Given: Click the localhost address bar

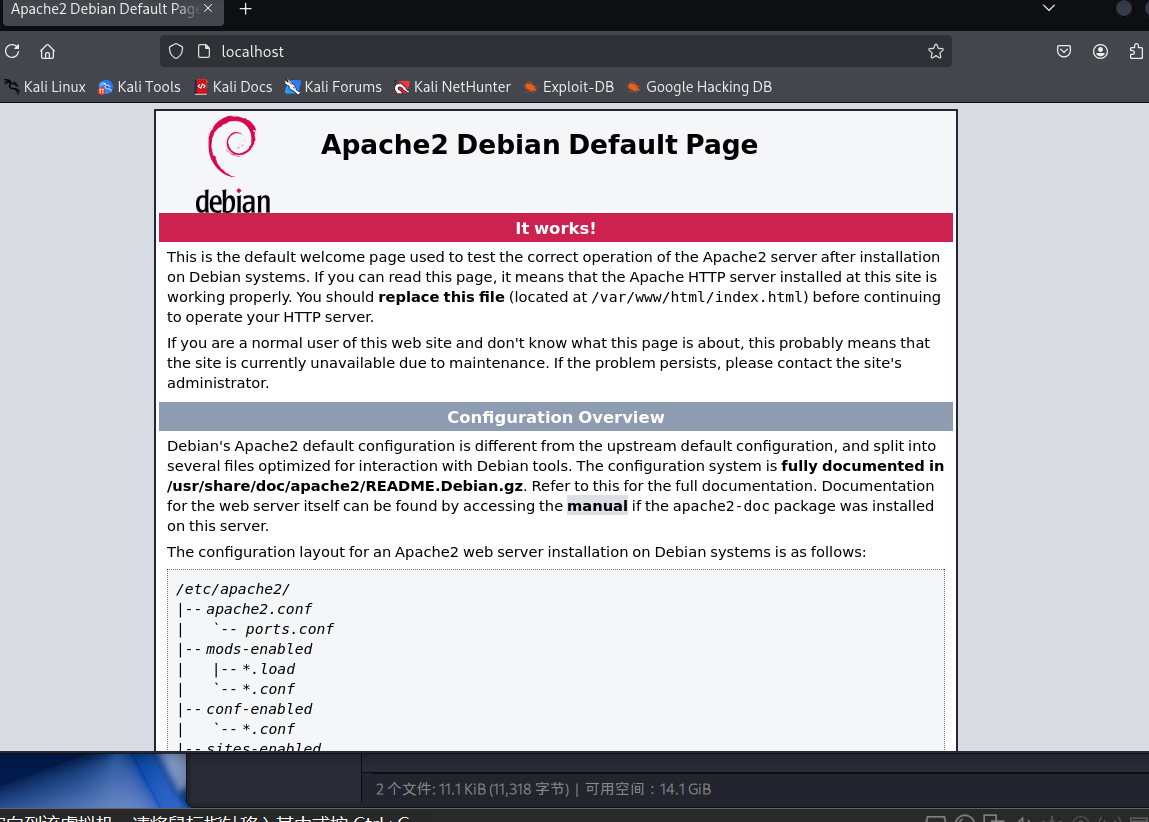Looking at the screenshot, I should [x=555, y=51].
